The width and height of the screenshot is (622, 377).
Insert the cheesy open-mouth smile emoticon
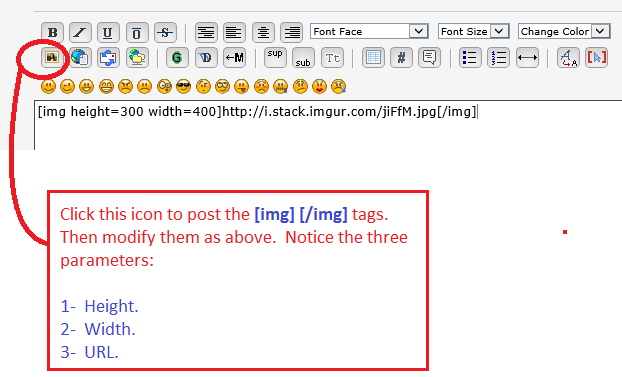(86, 86)
